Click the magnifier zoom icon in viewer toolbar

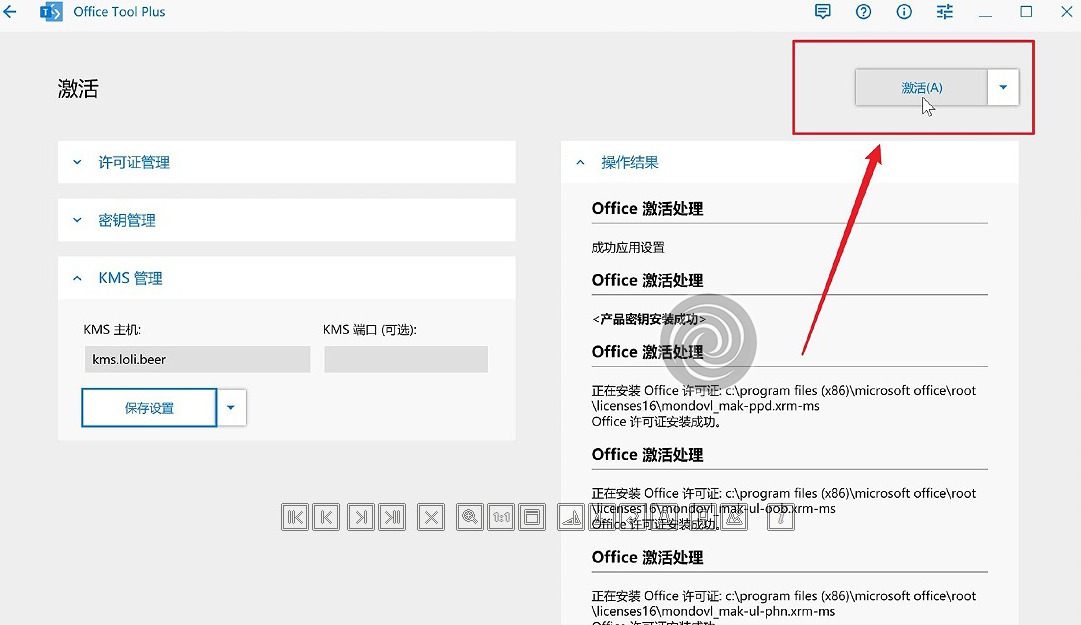(470, 517)
